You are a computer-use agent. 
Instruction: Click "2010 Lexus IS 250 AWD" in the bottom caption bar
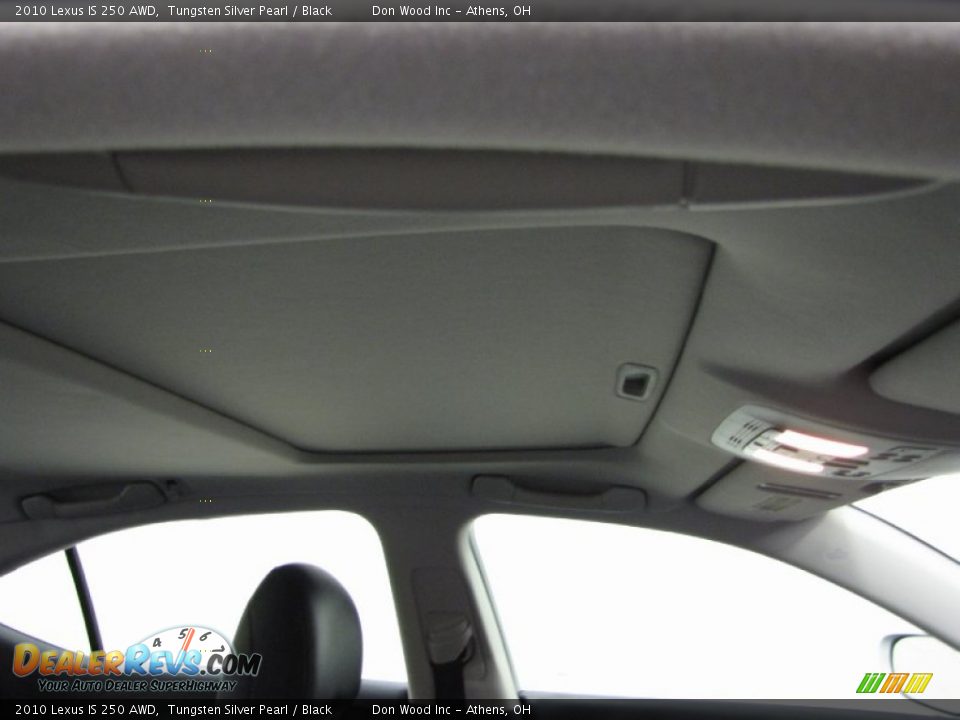click(86, 710)
